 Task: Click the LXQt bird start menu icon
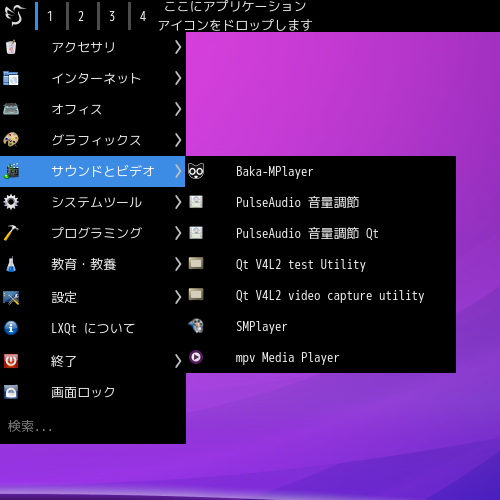[x=15, y=15]
